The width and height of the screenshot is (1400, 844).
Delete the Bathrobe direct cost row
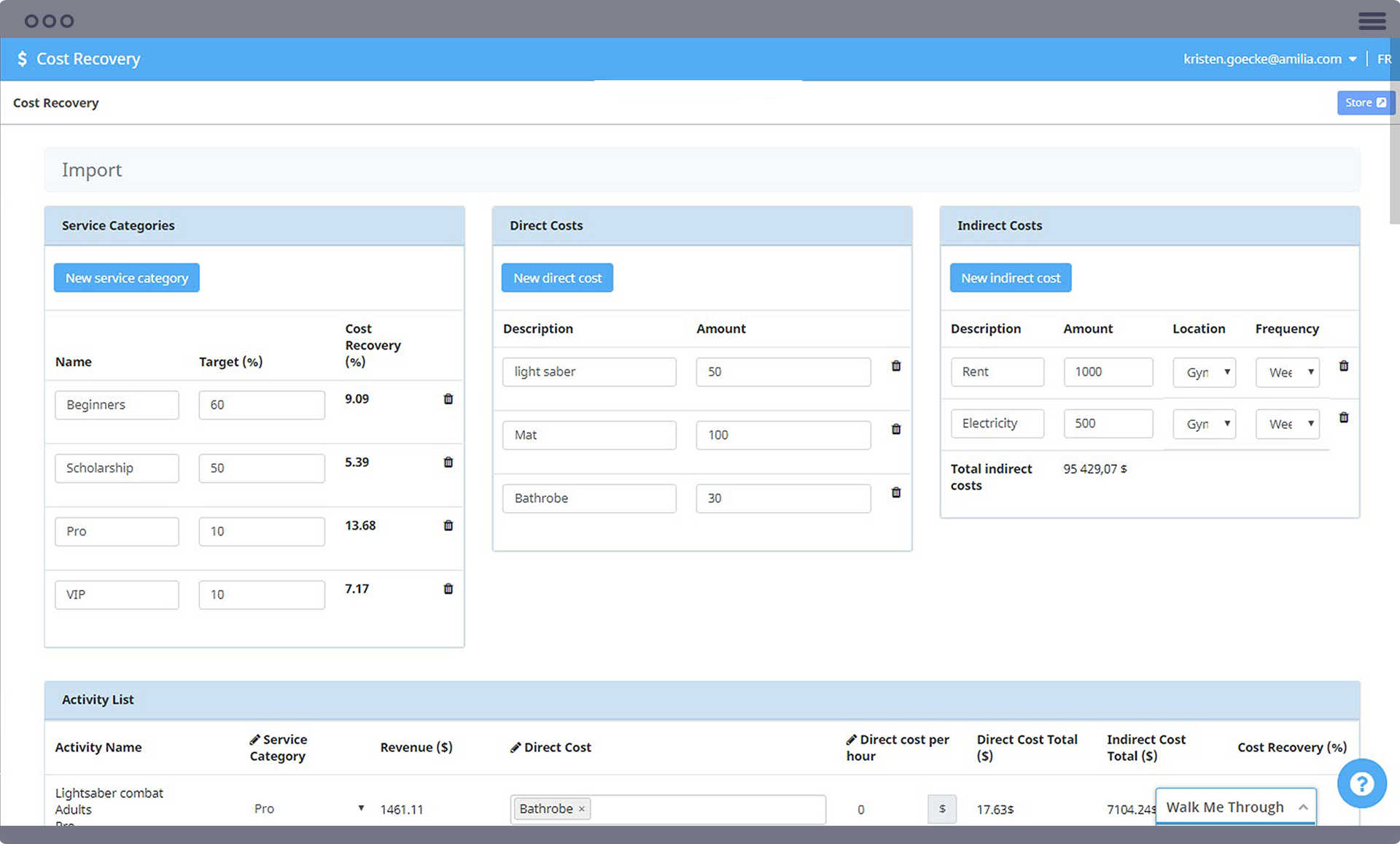(896, 493)
